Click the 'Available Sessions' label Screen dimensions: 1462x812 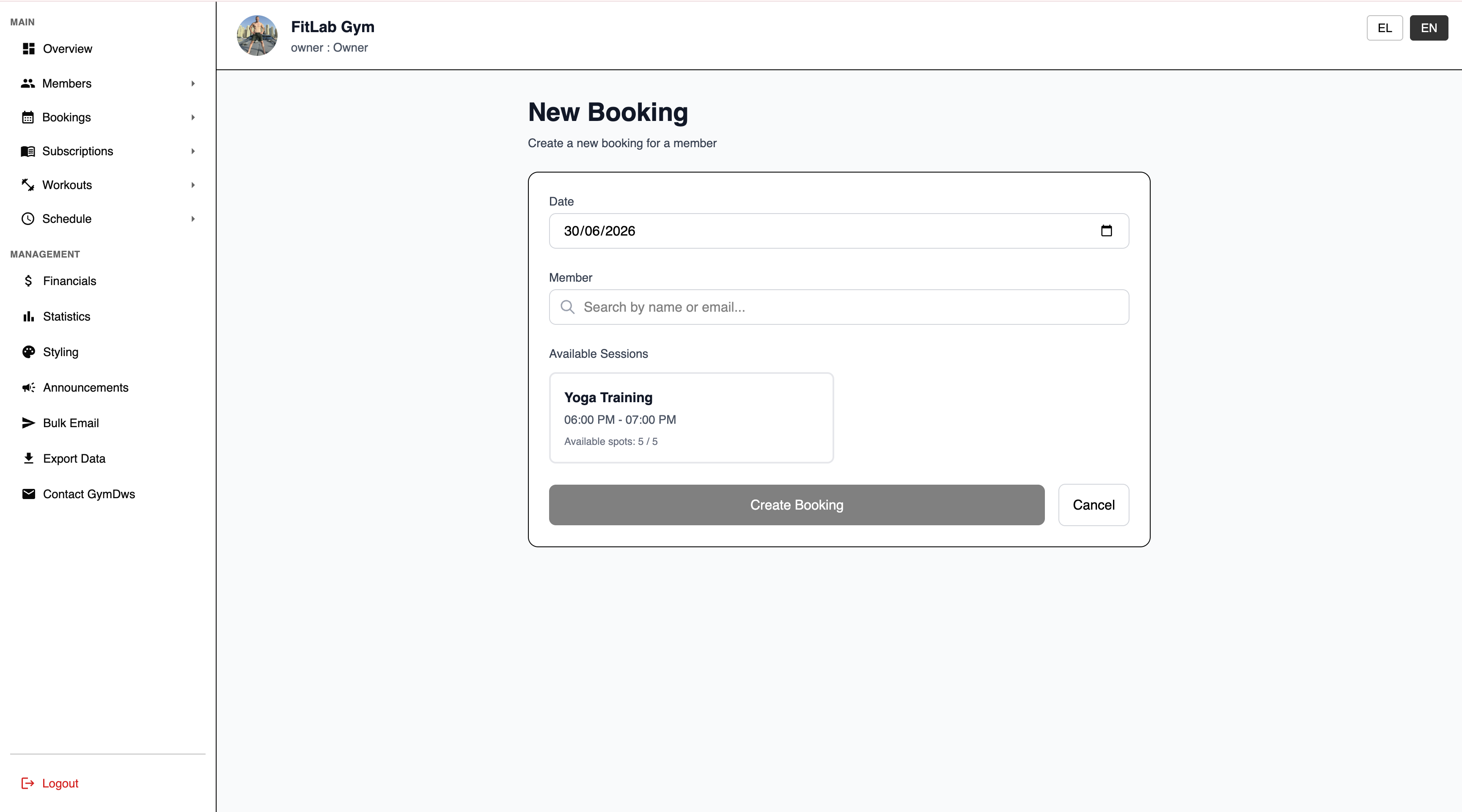coord(598,354)
